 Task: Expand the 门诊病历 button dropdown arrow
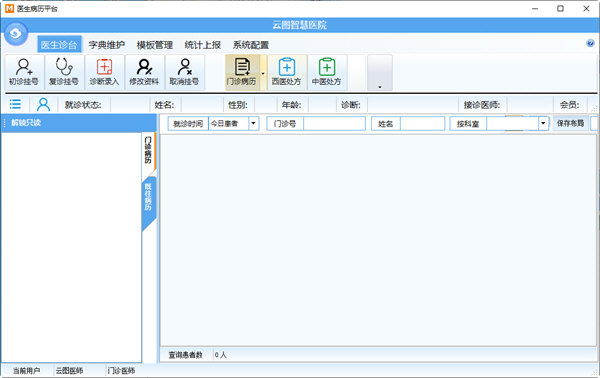tap(263, 73)
